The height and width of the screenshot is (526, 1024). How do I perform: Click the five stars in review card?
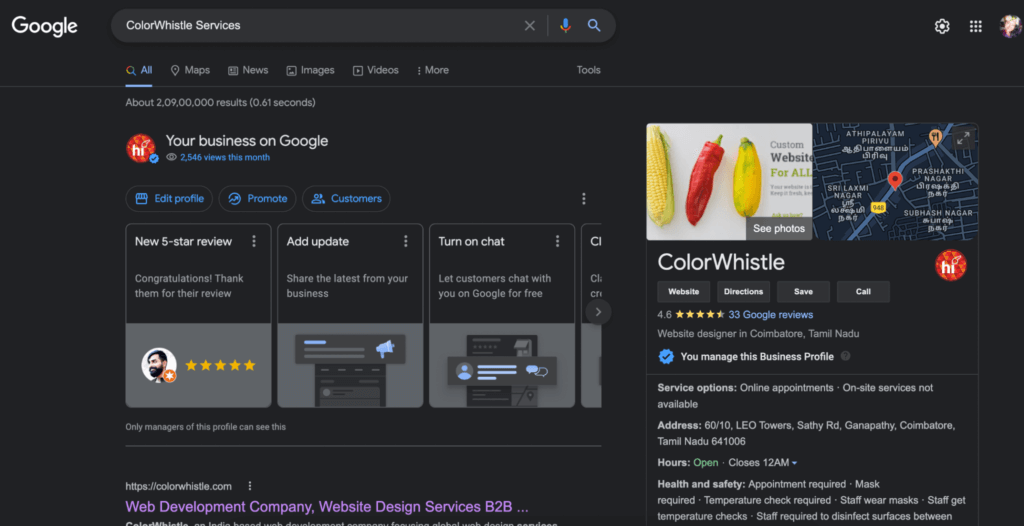click(220, 365)
